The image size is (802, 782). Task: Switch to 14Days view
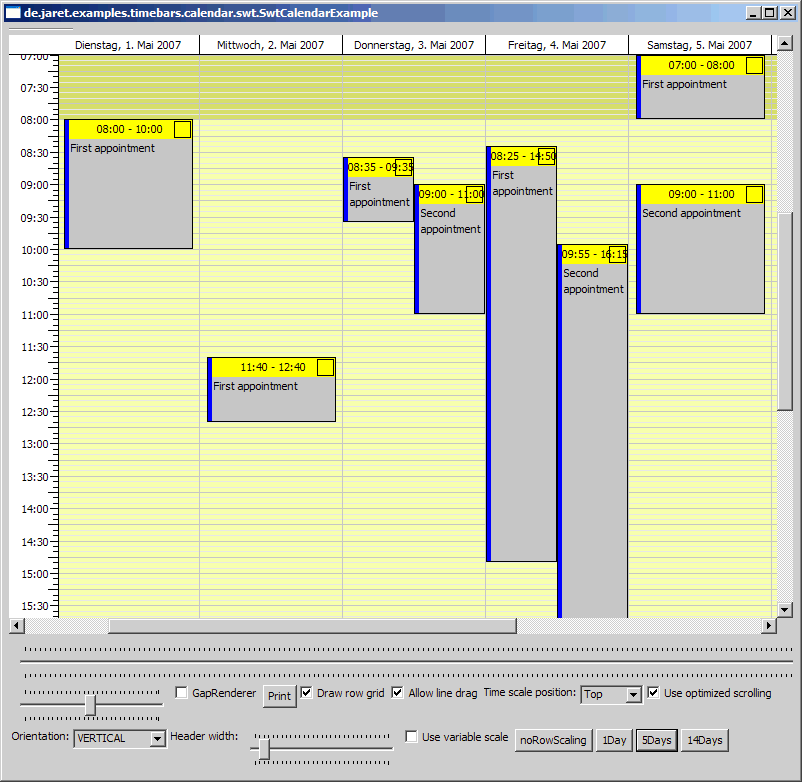[705, 740]
